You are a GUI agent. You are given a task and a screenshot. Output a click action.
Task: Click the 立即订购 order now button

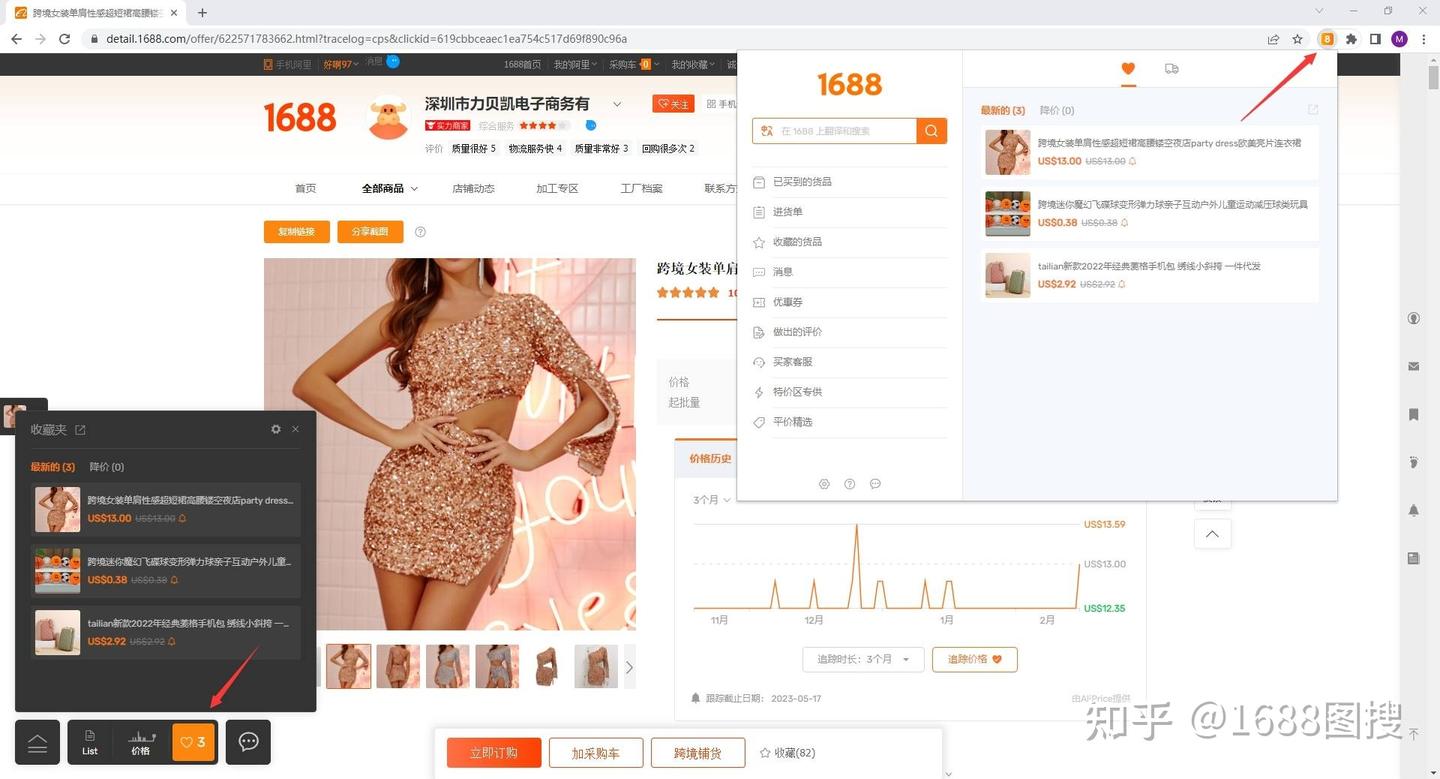pyautogui.click(x=493, y=753)
